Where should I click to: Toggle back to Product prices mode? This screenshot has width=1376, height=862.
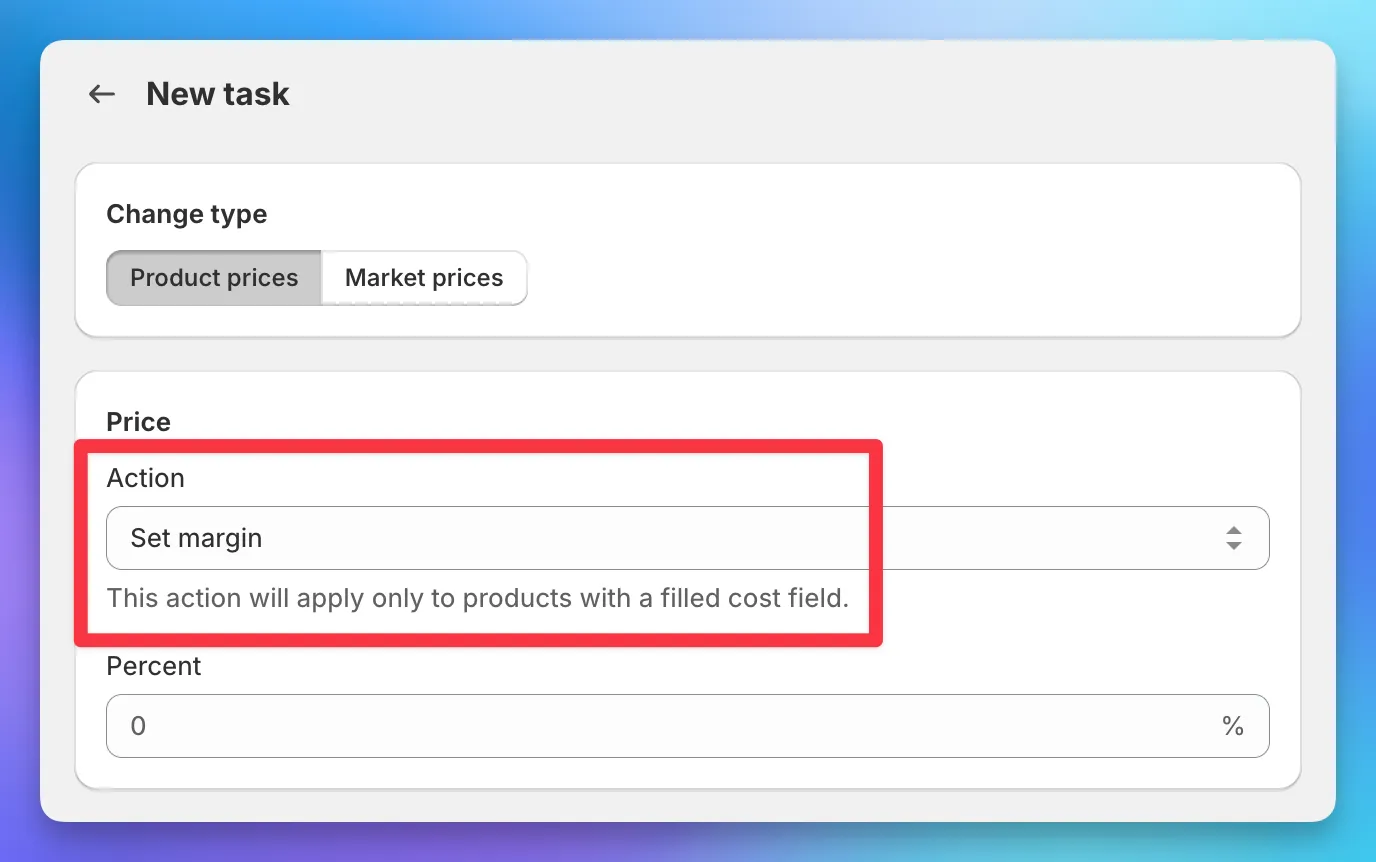coord(213,277)
